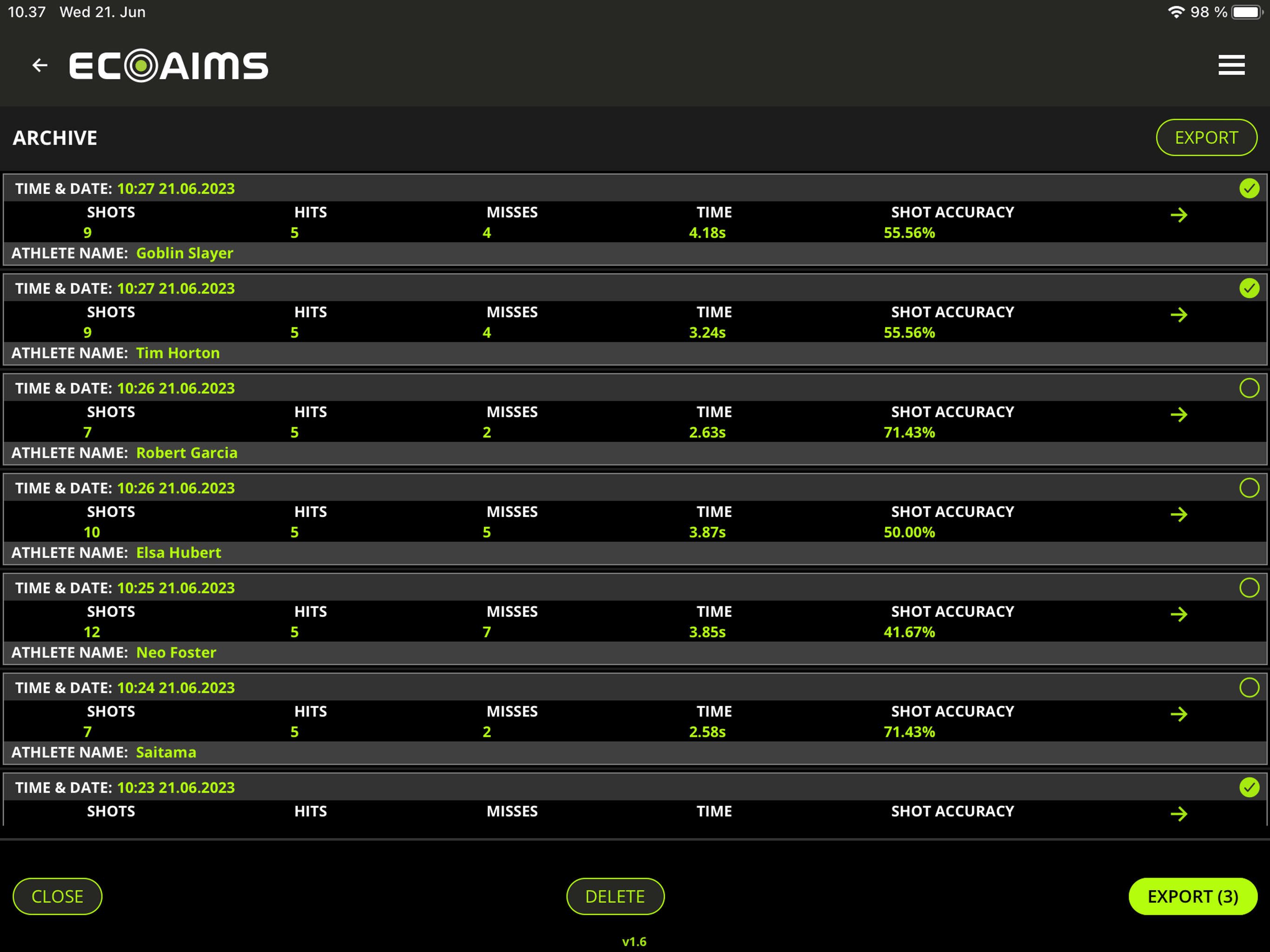Click the CLOSE button
The width and height of the screenshot is (1270, 952).
[58, 896]
